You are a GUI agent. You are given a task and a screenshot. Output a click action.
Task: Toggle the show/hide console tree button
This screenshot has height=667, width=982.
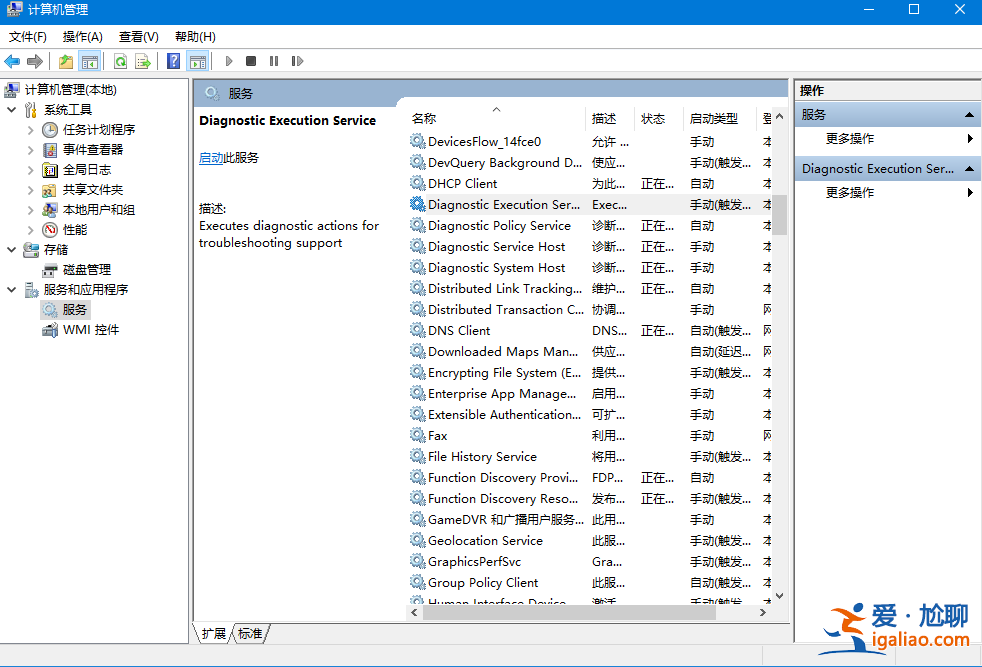[90, 61]
